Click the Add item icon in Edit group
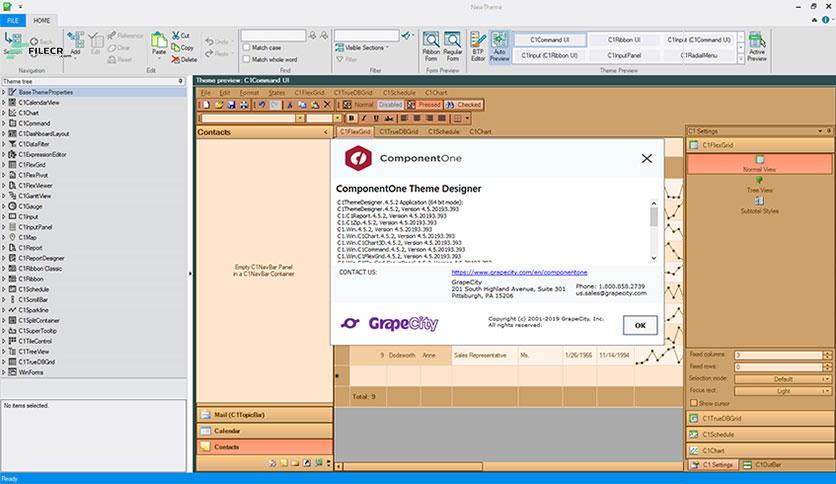The image size is (836, 484). (x=75, y=42)
